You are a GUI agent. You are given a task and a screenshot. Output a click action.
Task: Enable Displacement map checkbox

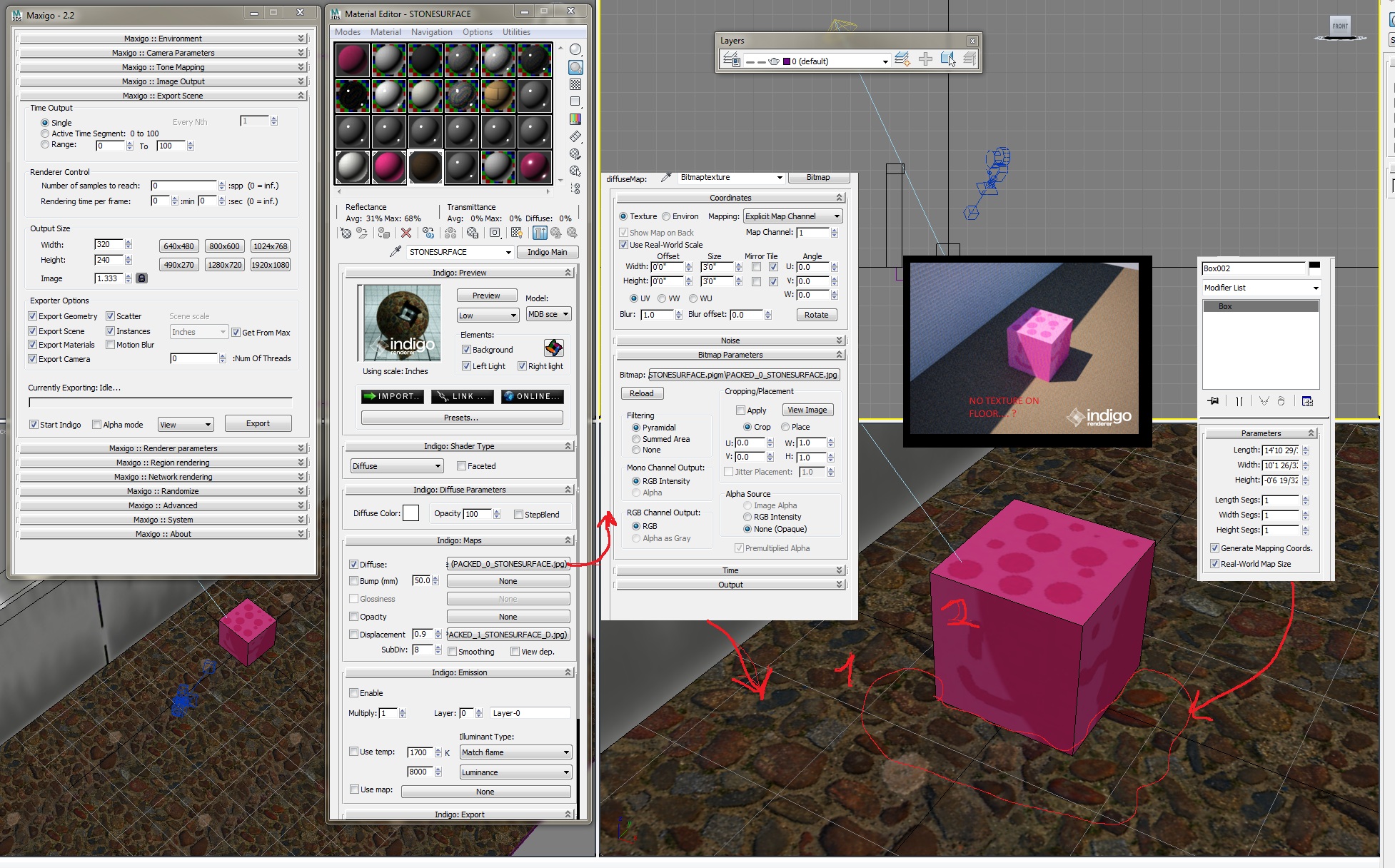353,635
